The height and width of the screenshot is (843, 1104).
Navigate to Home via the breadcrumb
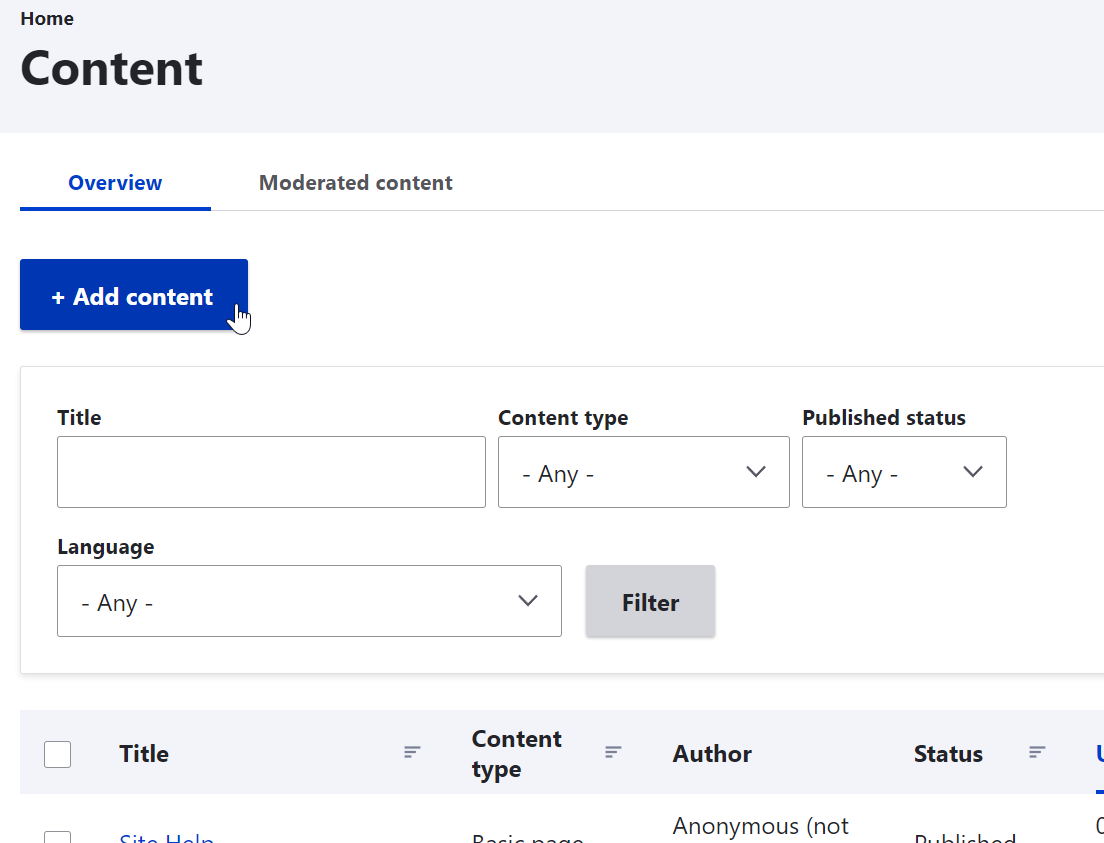47,19
